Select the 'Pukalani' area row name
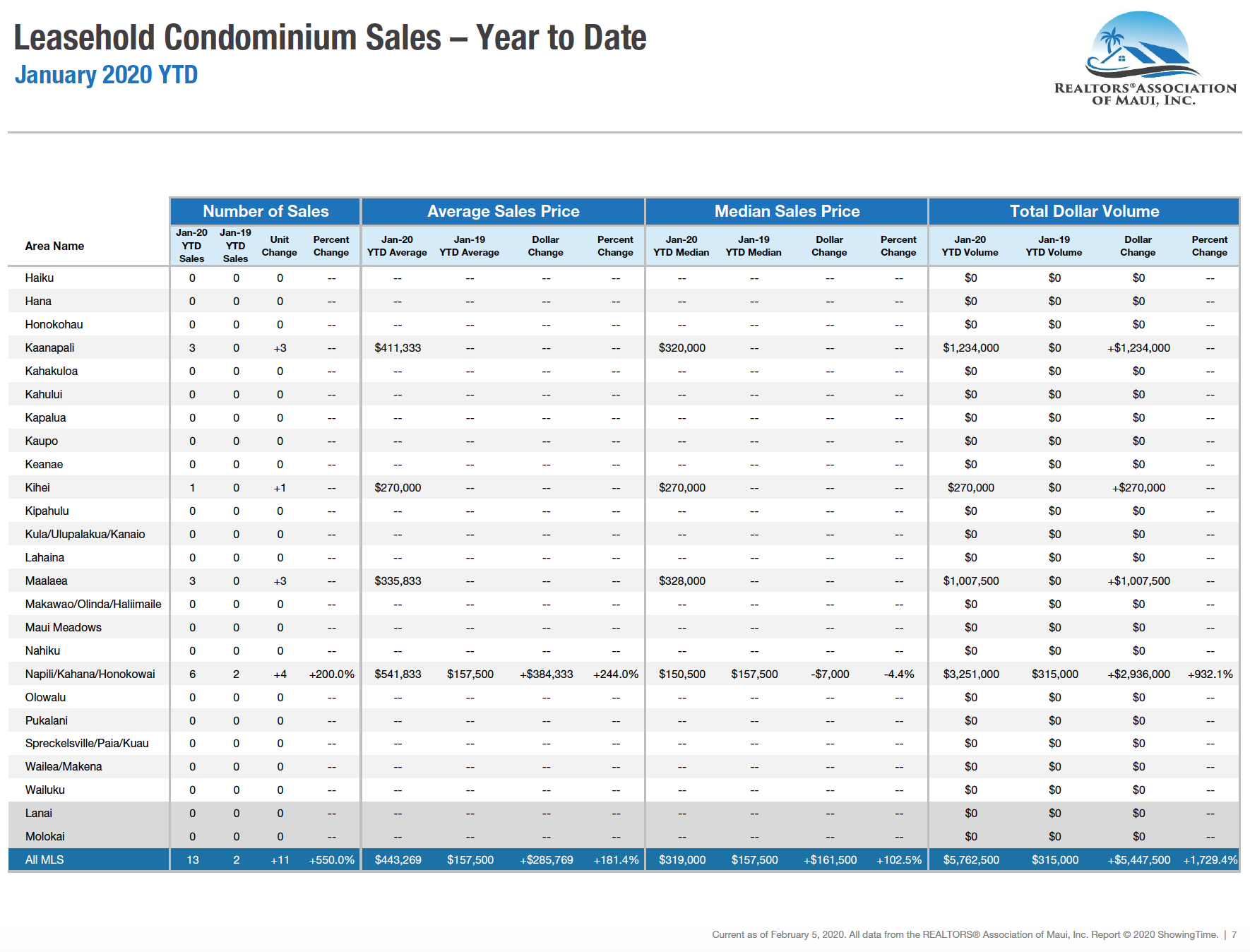 47,720
